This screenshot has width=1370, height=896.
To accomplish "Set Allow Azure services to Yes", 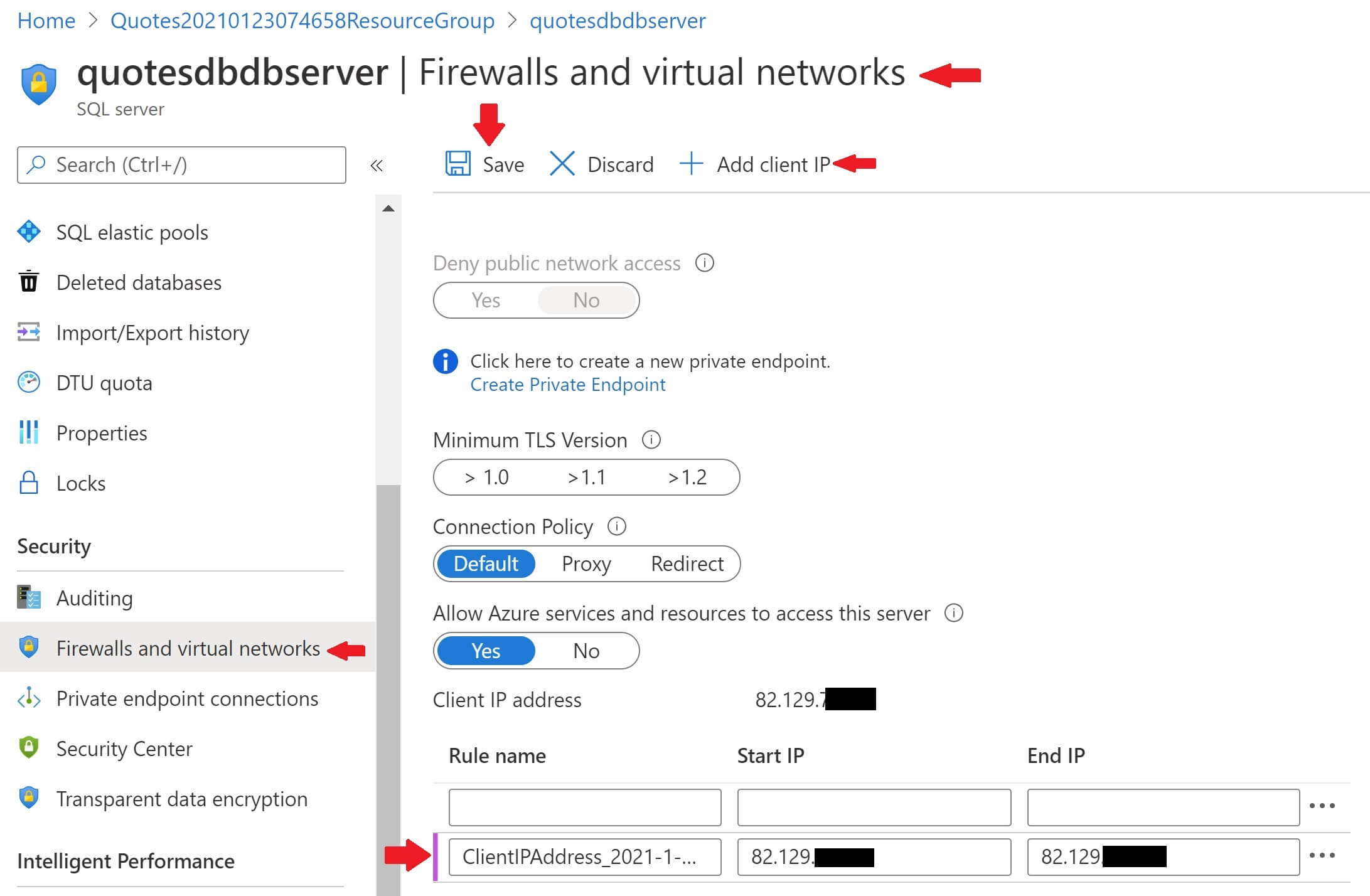I will pyautogui.click(x=486, y=651).
